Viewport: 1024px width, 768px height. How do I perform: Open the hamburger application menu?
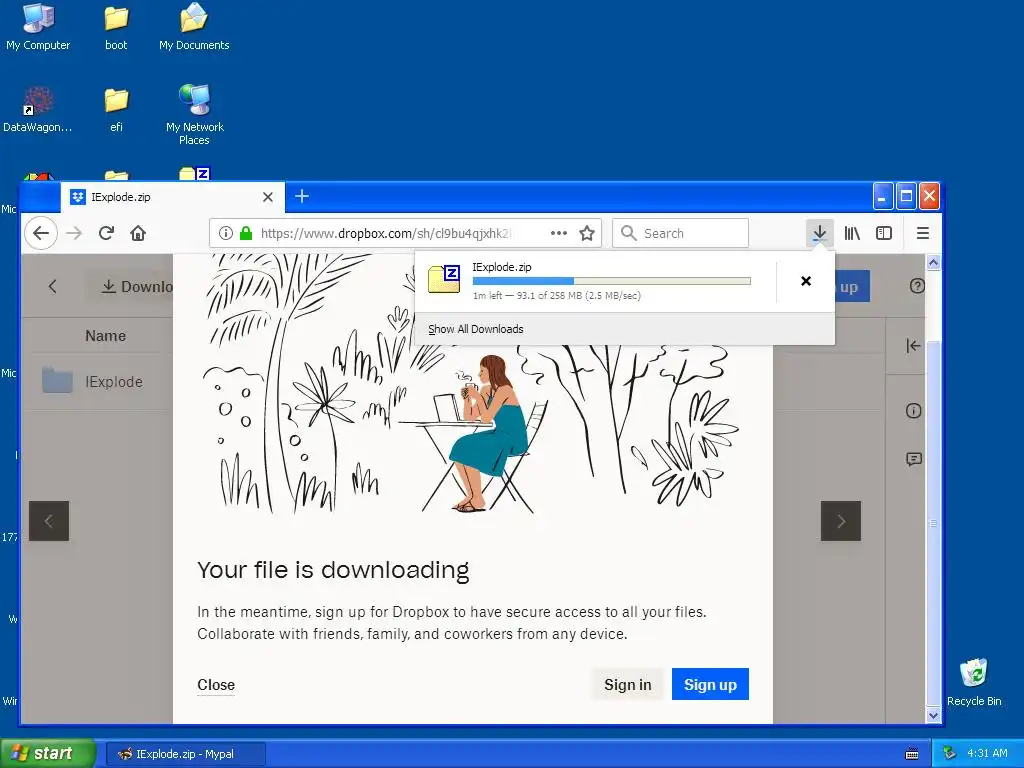(923, 233)
